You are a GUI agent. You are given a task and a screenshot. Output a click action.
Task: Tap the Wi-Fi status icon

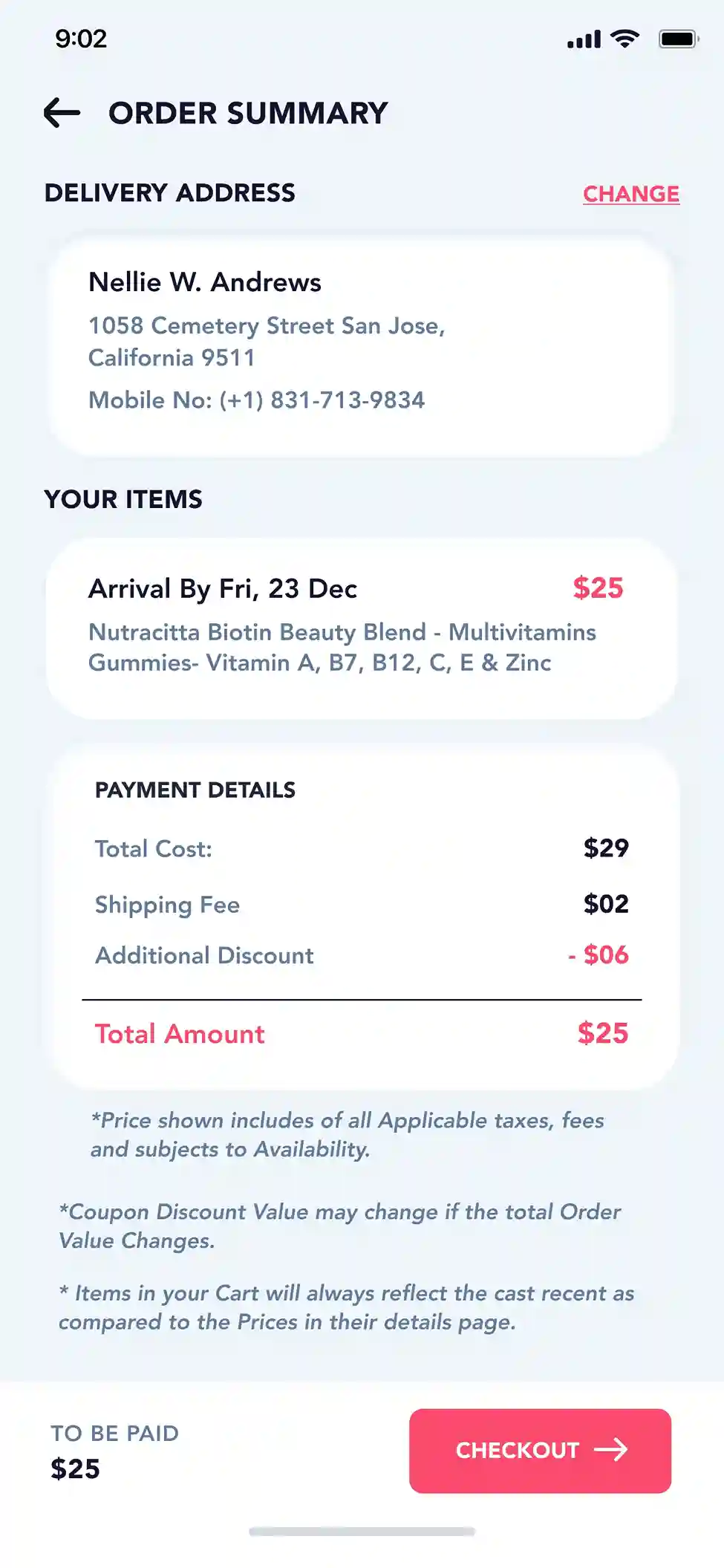click(x=624, y=39)
